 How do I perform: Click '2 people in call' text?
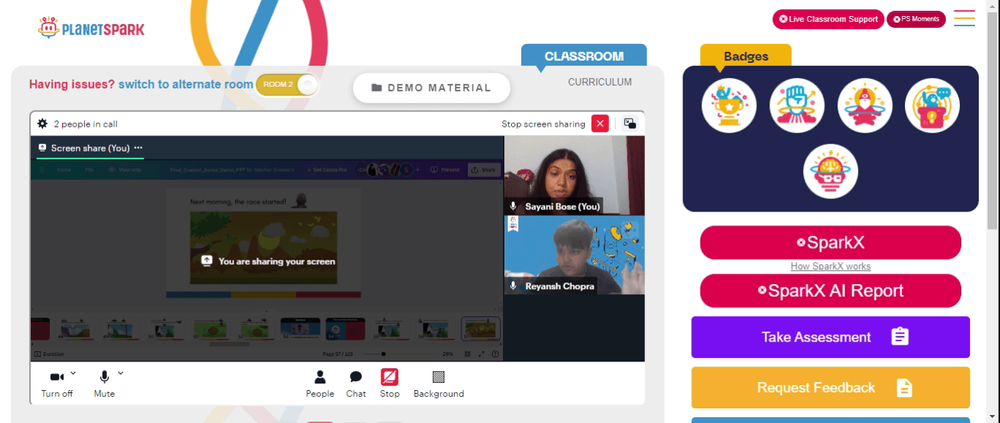[x=85, y=124]
